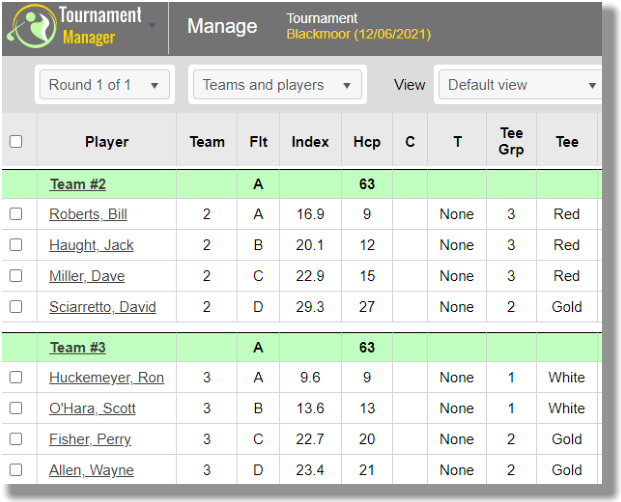621x502 pixels.
Task: Open the Team #3 link
Action: [78, 348]
